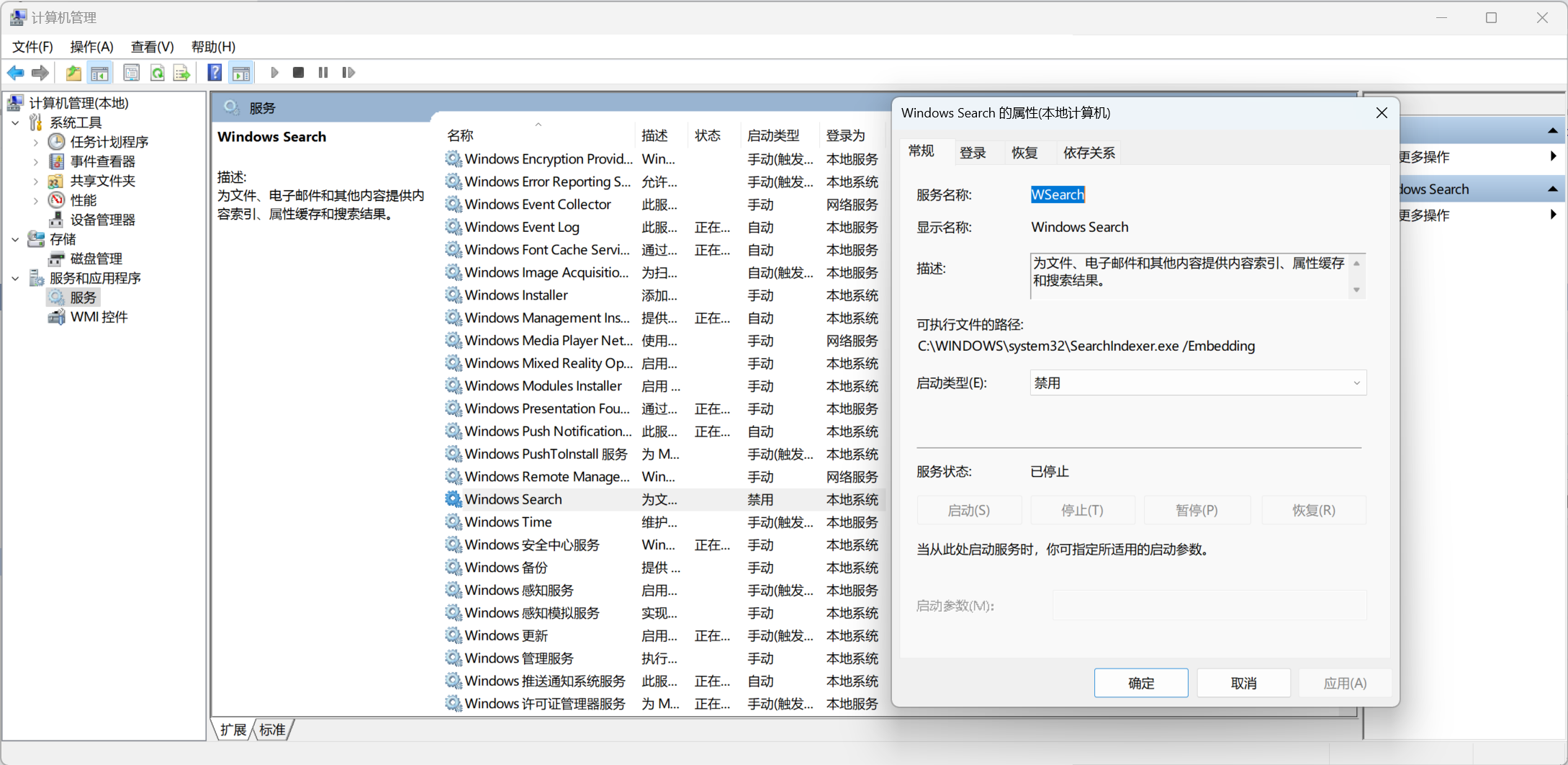Image resolution: width=1568 pixels, height=765 pixels.
Task: Select WMI 控件 tree node
Action: click(x=99, y=317)
